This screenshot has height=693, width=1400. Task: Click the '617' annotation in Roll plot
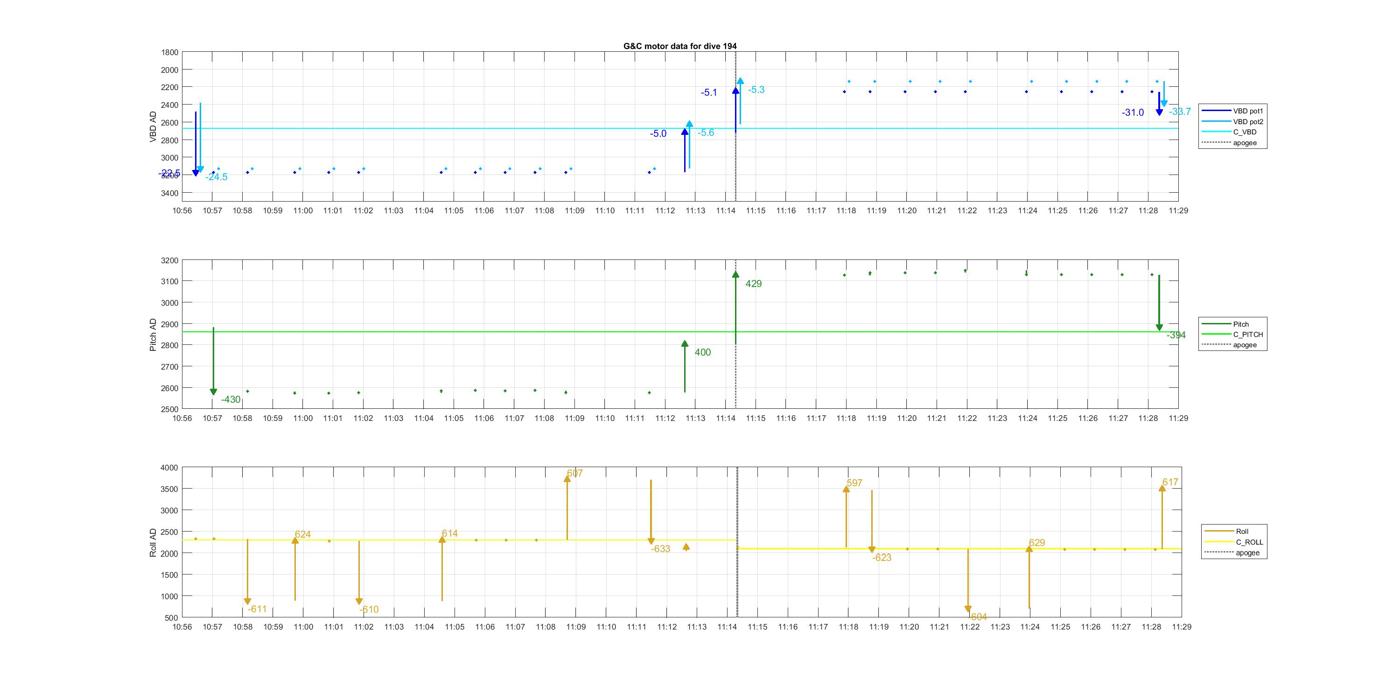click(x=1170, y=482)
